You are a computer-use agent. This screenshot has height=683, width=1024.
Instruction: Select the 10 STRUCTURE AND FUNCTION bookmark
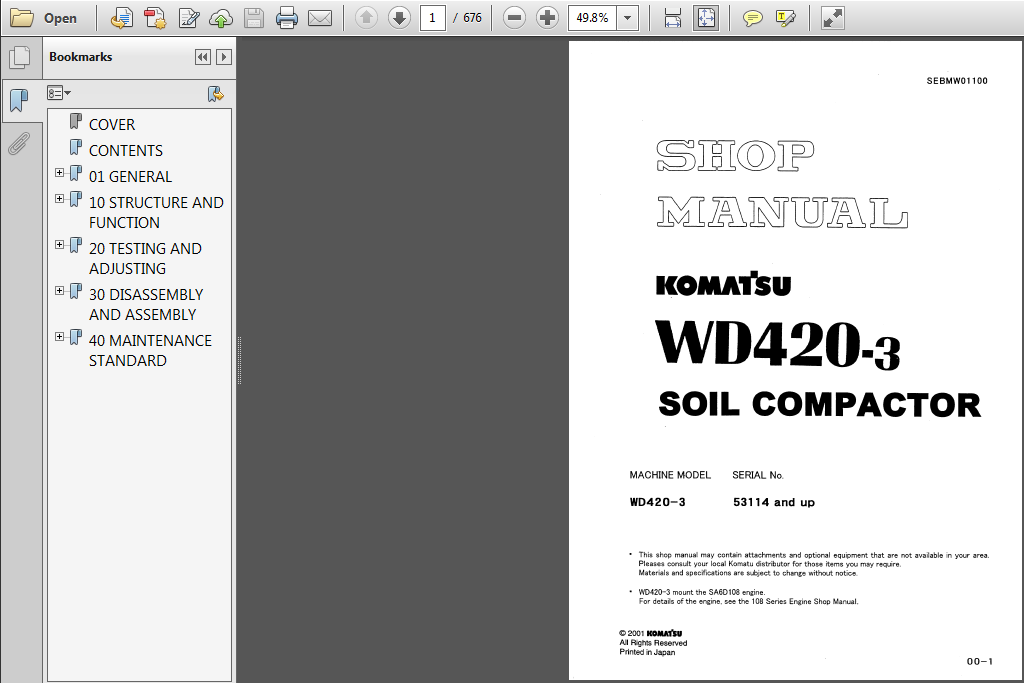[156, 212]
